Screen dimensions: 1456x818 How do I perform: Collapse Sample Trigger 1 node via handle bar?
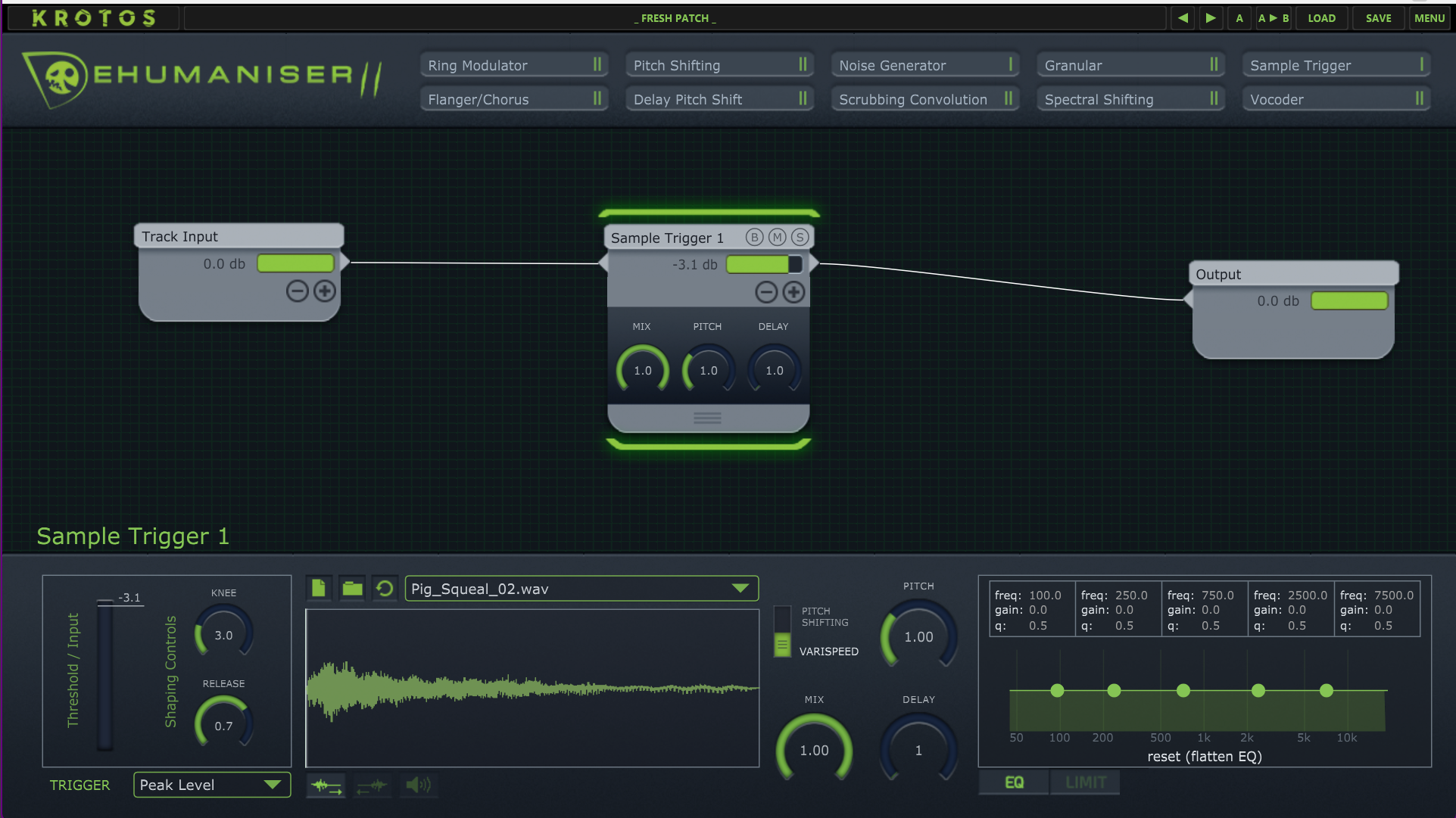click(x=708, y=418)
